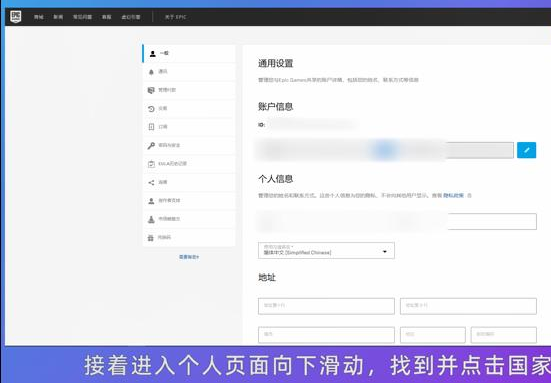Open the sidebar section with the bell icon
This screenshot has width=551, height=383.
coord(189,72)
